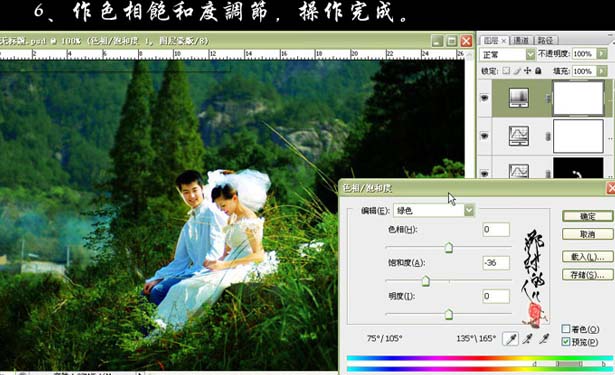
Task: Select the add-to-sample eyedropper tool
Action: click(528, 339)
